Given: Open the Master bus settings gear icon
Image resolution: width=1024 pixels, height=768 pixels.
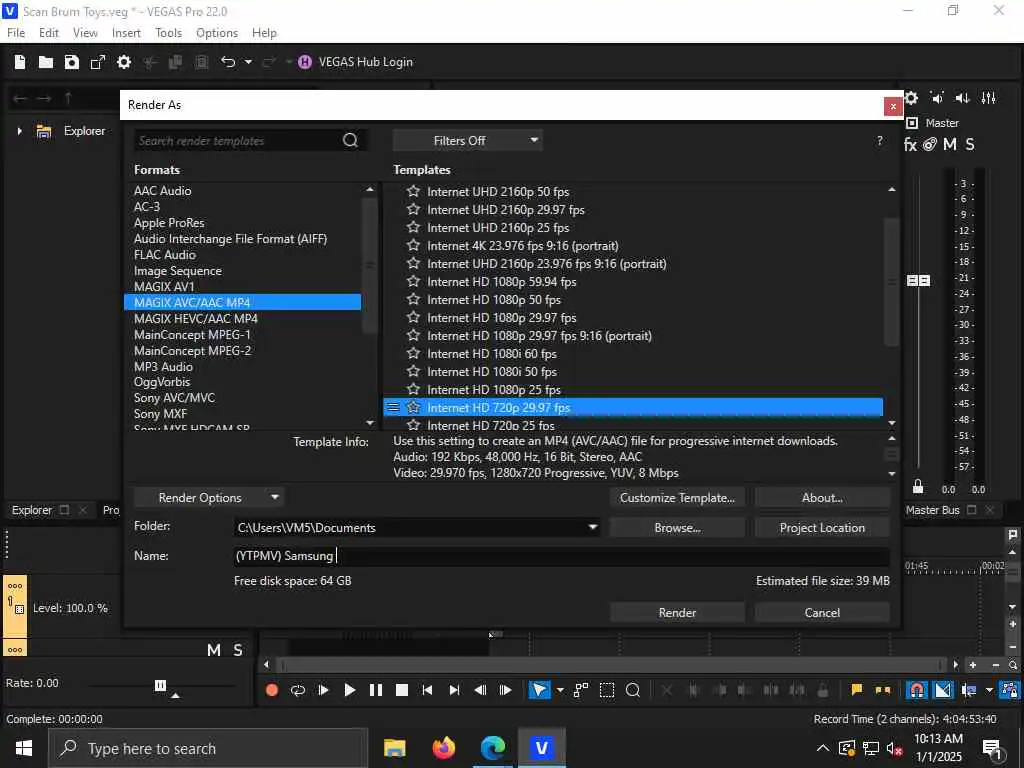Looking at the screenshot, I should [911, 98].
